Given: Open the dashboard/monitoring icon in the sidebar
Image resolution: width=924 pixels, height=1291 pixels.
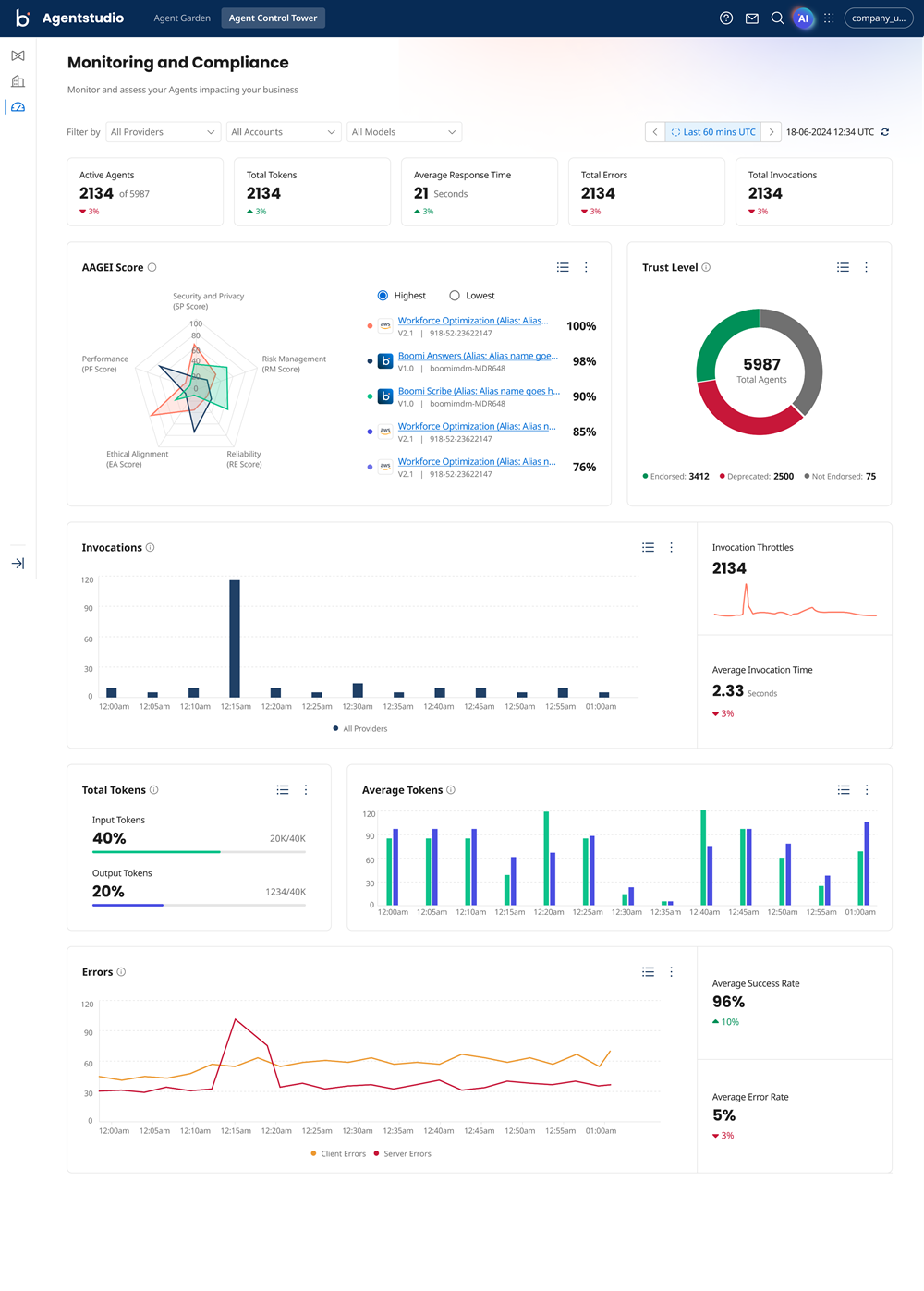Looking at the screenshot, I should coord(18,106).
